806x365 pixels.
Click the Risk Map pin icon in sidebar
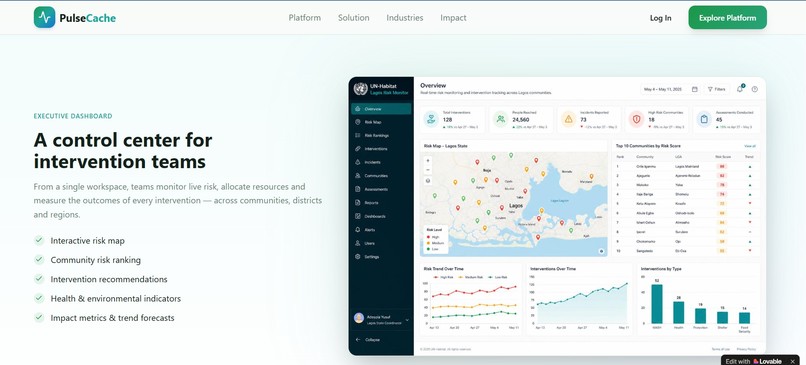[358, 122]
